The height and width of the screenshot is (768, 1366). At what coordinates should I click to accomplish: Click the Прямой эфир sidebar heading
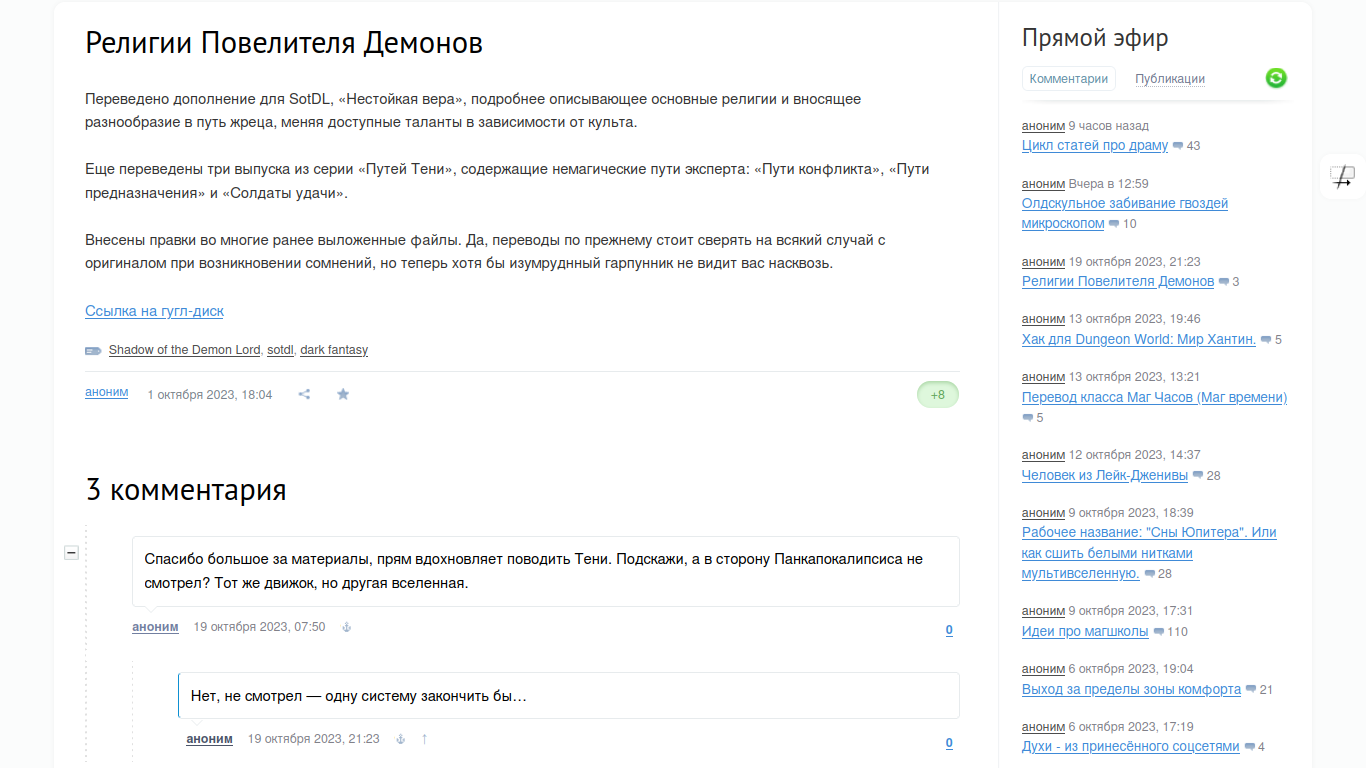1095,38
